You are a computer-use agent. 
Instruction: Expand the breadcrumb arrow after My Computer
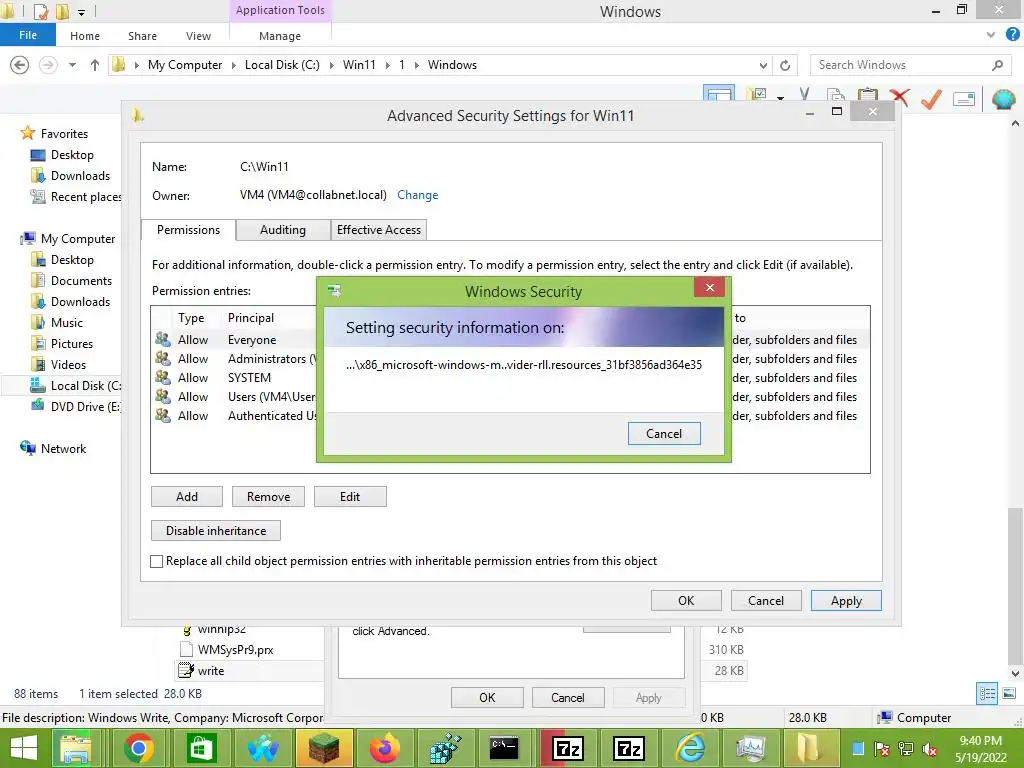click(233, 65)
